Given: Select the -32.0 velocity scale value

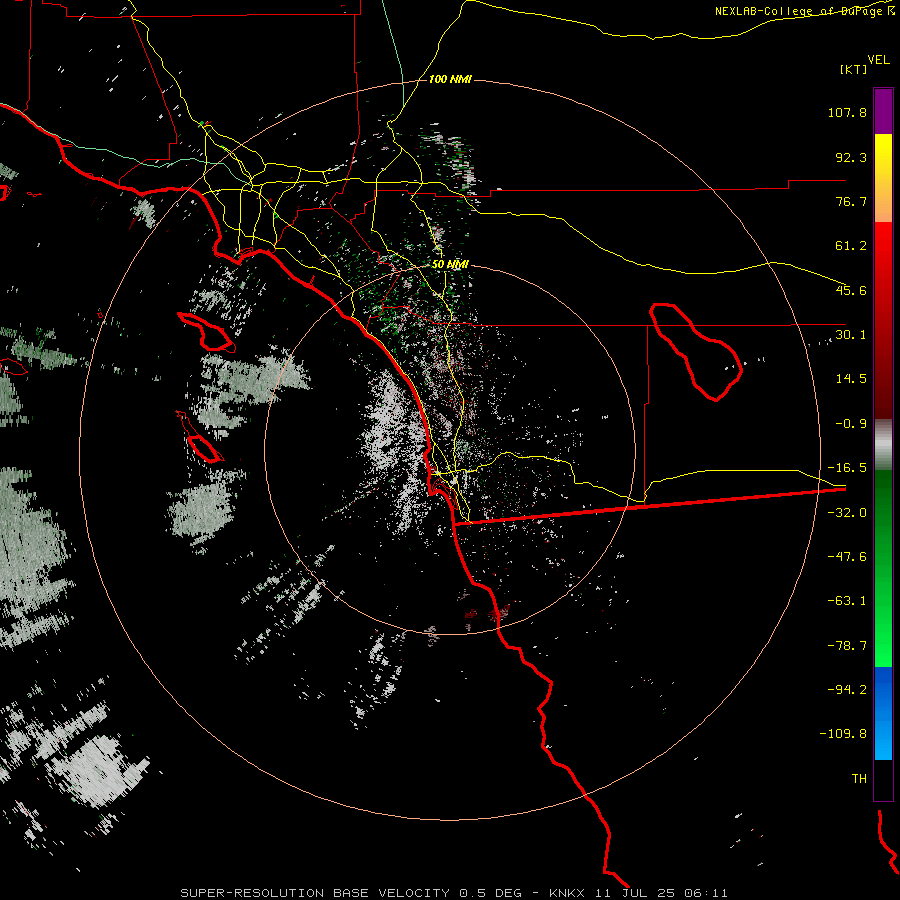Looking at the screenshot, I should pos(847,513).
